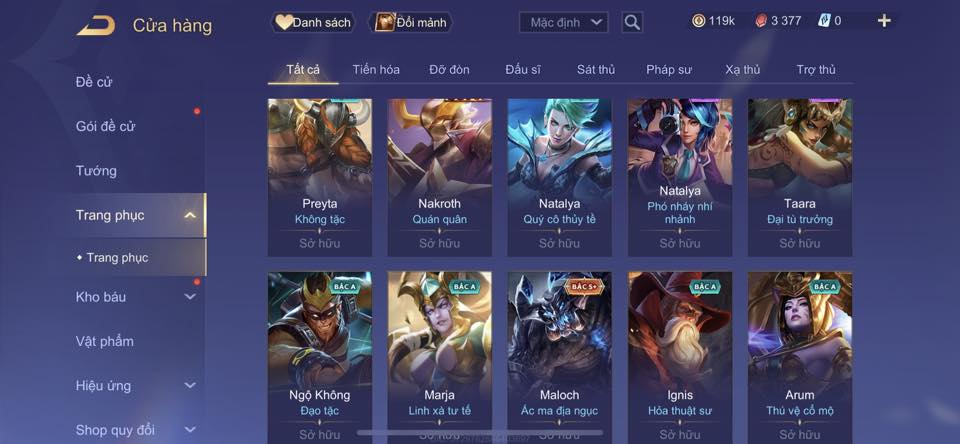Screen dimensions: 960x444
Task: Select the Pháp sư tab
Action: click(669, 70)
